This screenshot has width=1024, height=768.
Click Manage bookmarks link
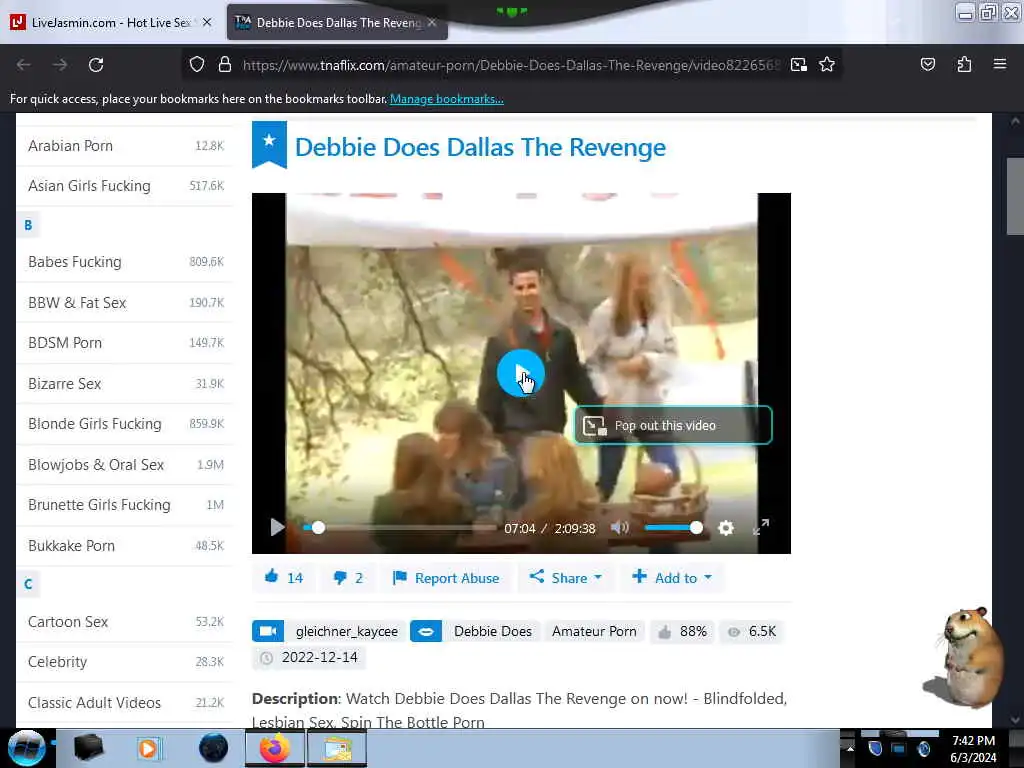(447, 99)
